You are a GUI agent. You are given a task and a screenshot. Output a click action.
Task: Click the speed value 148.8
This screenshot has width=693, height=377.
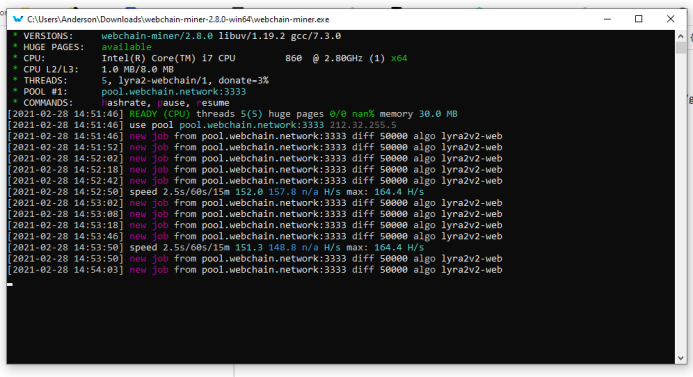[282, 248]
